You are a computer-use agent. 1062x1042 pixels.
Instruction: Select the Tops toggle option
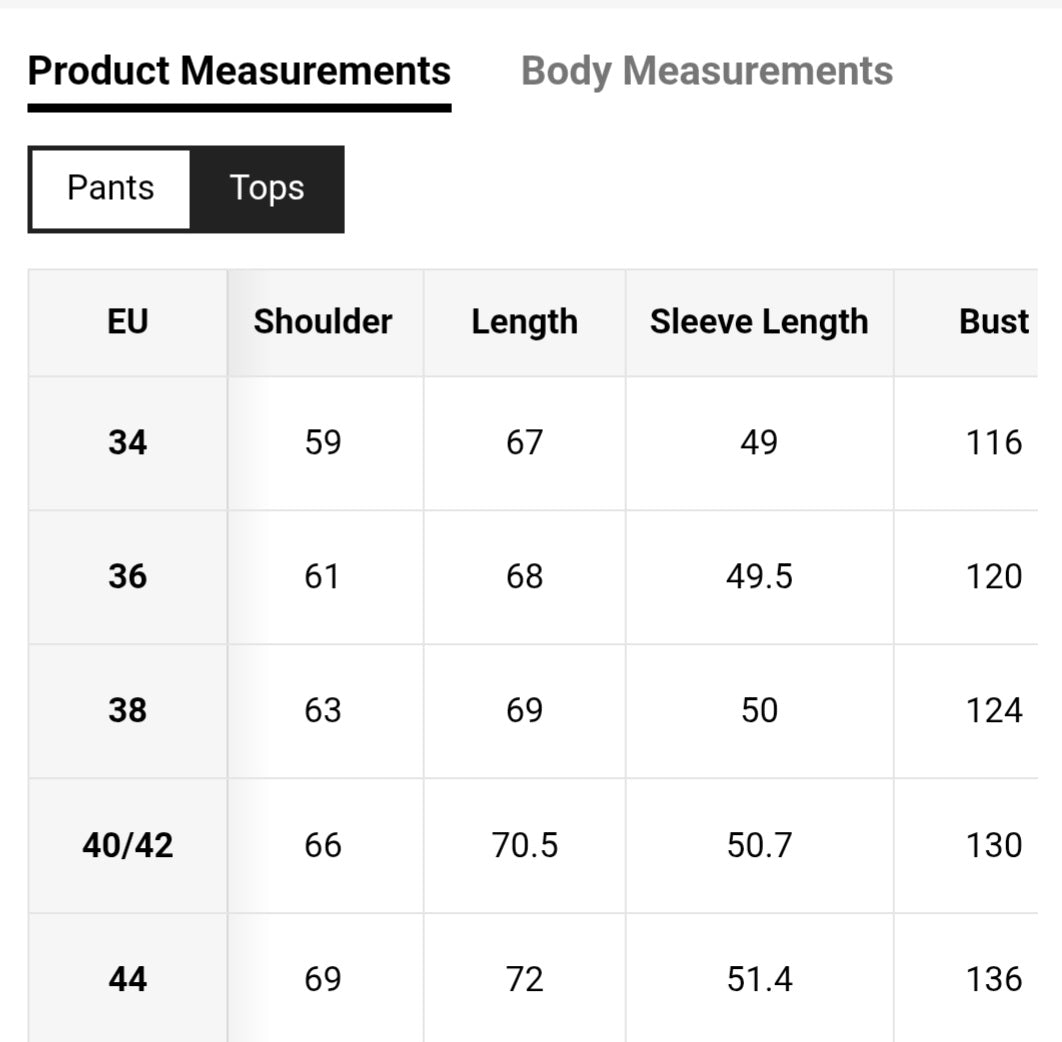coord(266,188)
